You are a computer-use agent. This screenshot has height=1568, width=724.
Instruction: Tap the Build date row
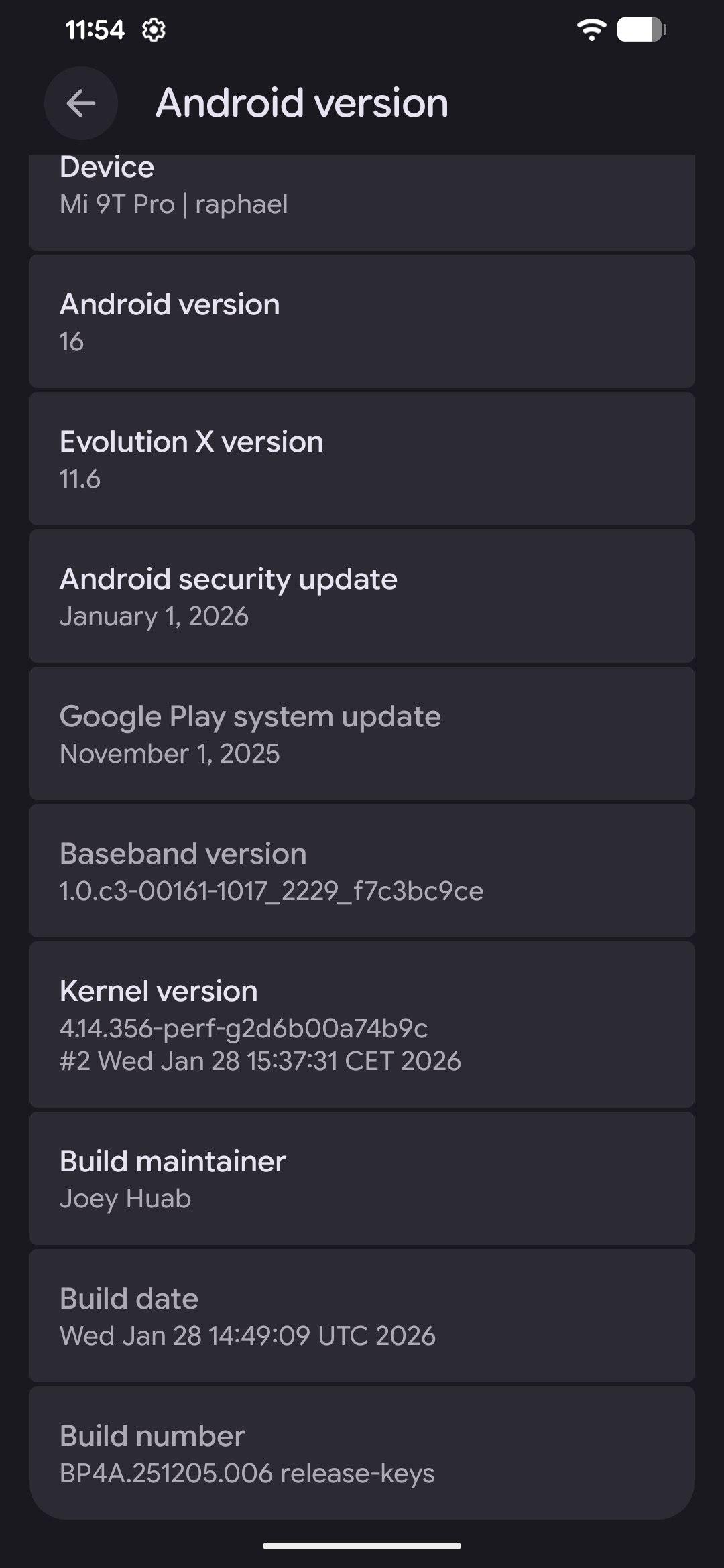coord(362,1316)
